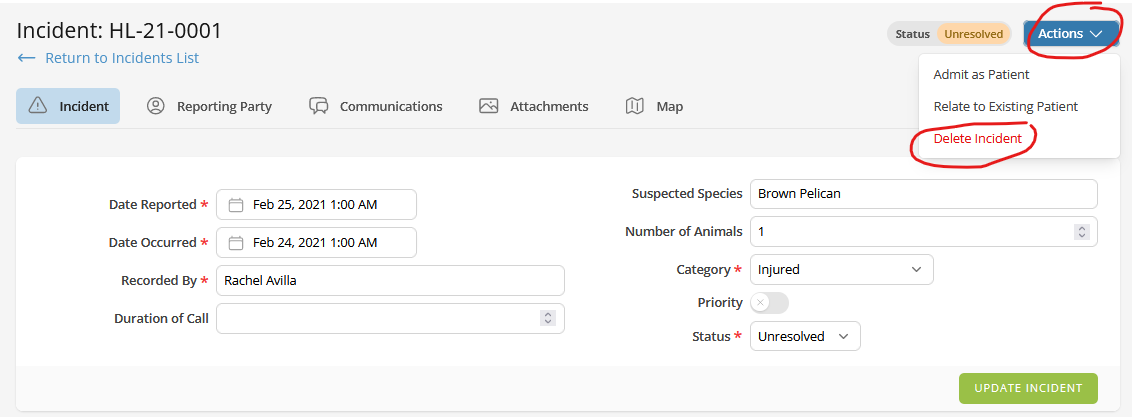This screenshot has width=1132, height=417.
Task: Open the Actions dropdown menu
Action: pyautogui.click(x=1070, y=34)
